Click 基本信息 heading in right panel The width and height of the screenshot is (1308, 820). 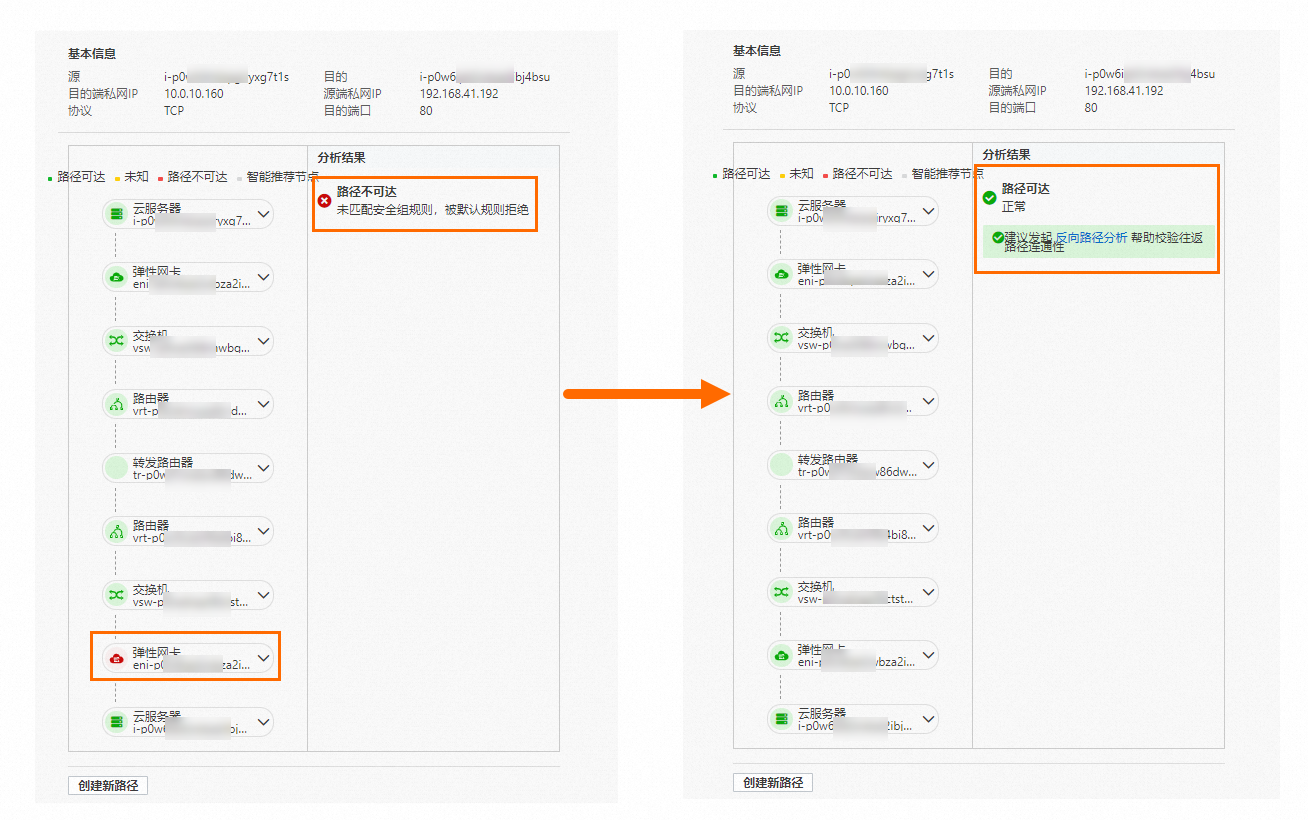(x=757, y=51)
